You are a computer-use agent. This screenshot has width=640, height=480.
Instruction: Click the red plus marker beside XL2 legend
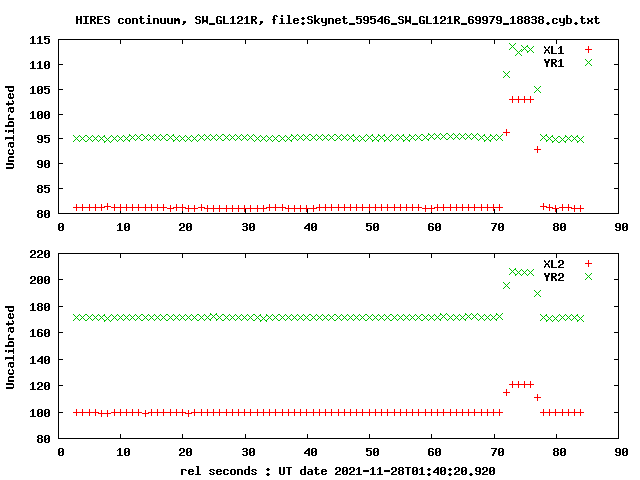point(588,264)
